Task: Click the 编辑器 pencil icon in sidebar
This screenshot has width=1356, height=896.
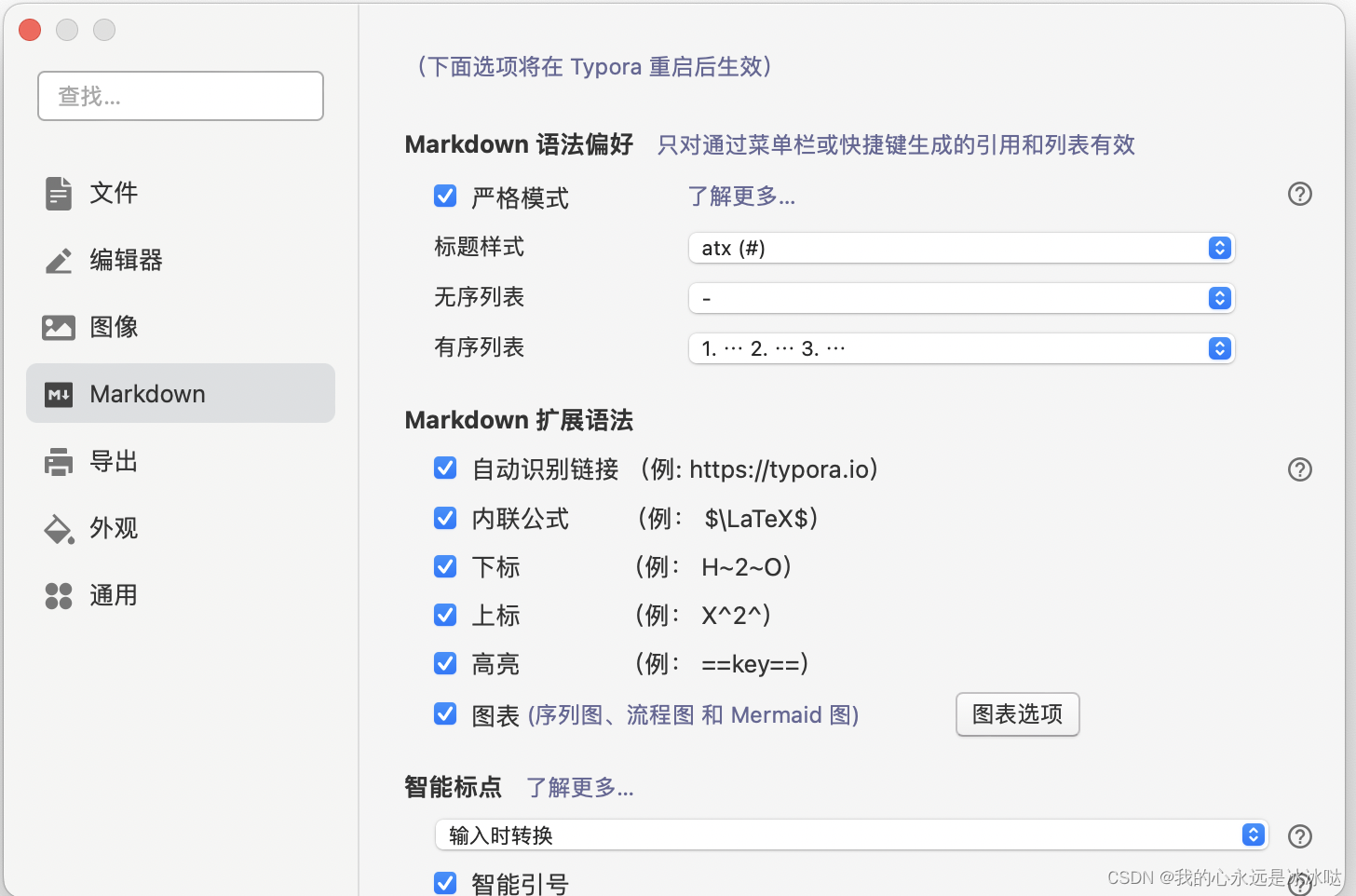Action: tap(59, 261)
